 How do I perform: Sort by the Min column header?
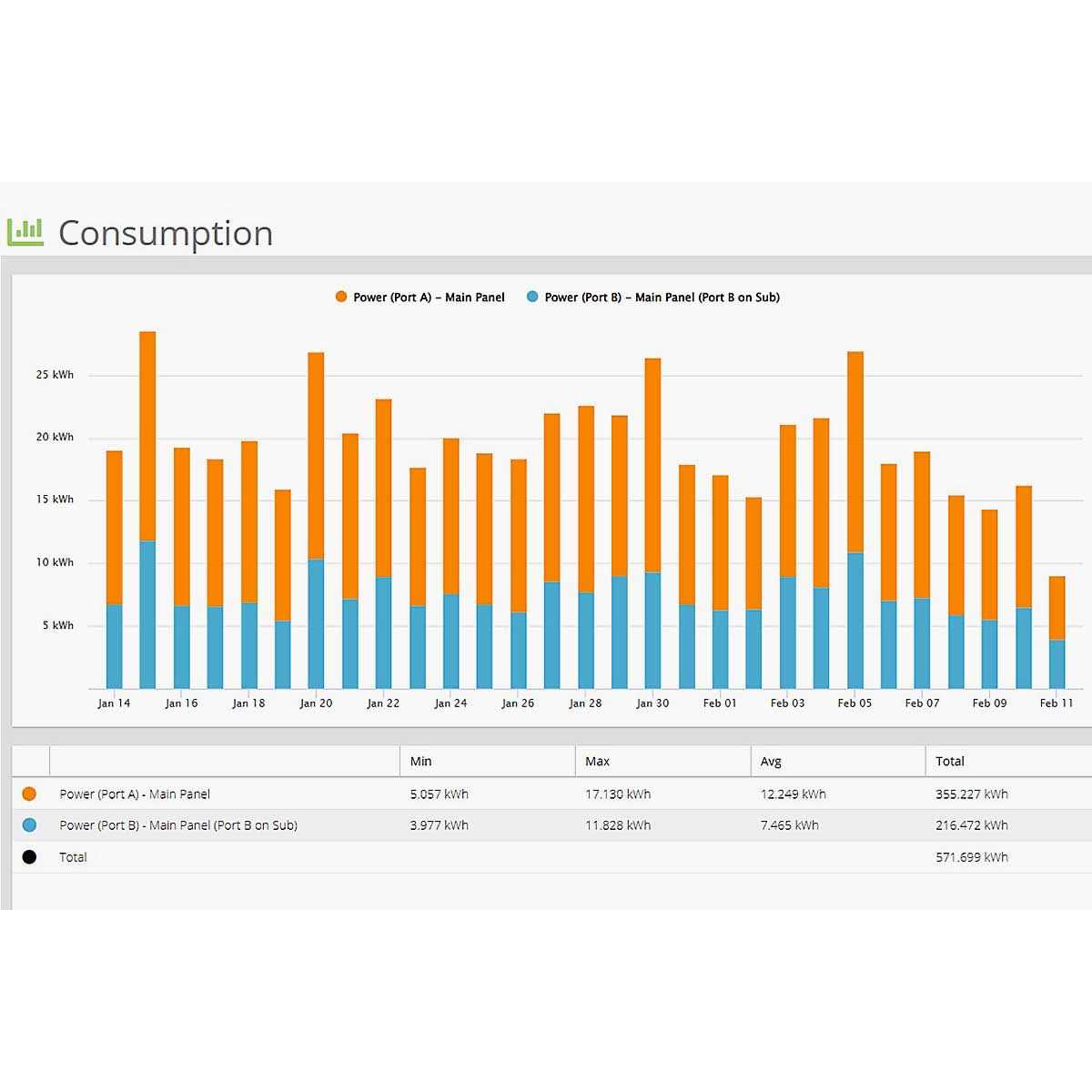pos(421,761)
